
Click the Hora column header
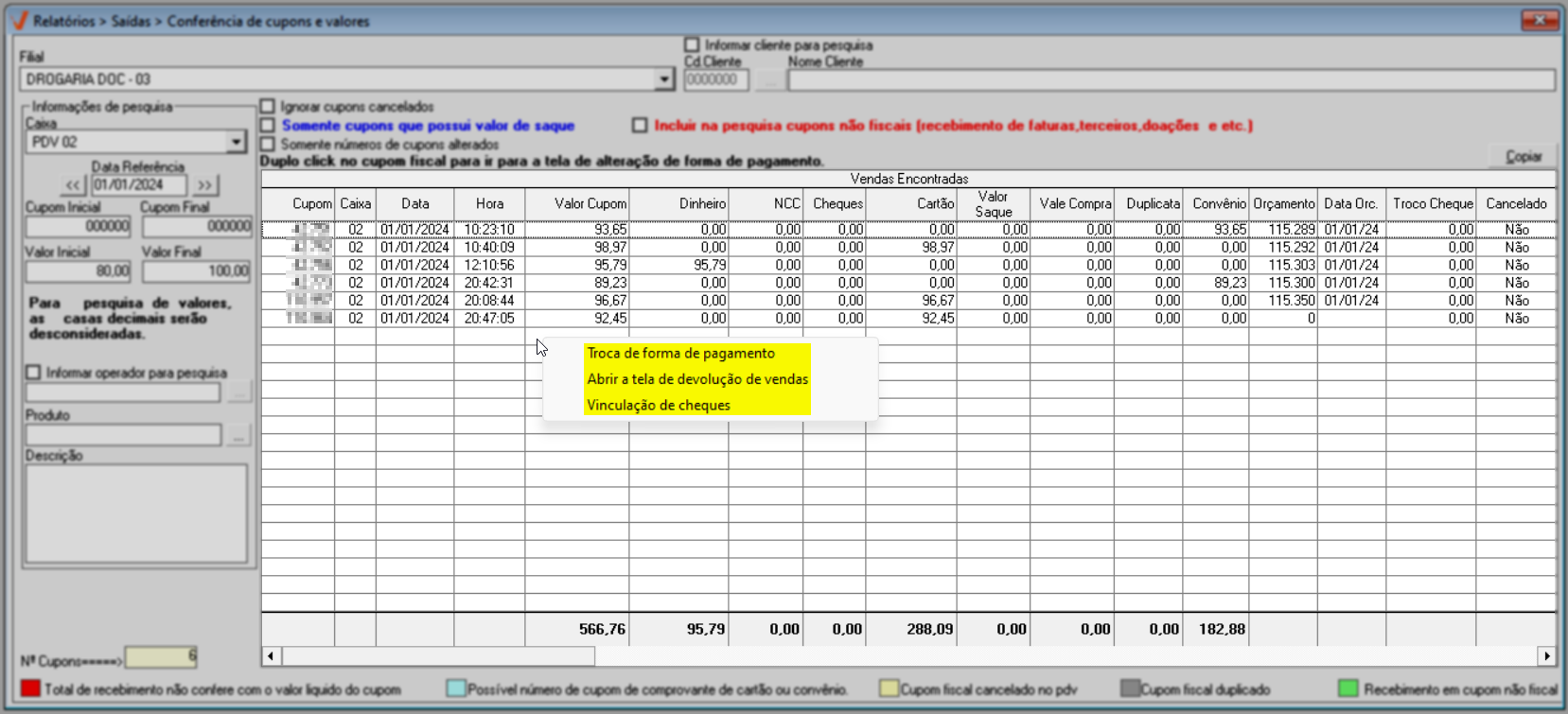click(x=489, y=204)
